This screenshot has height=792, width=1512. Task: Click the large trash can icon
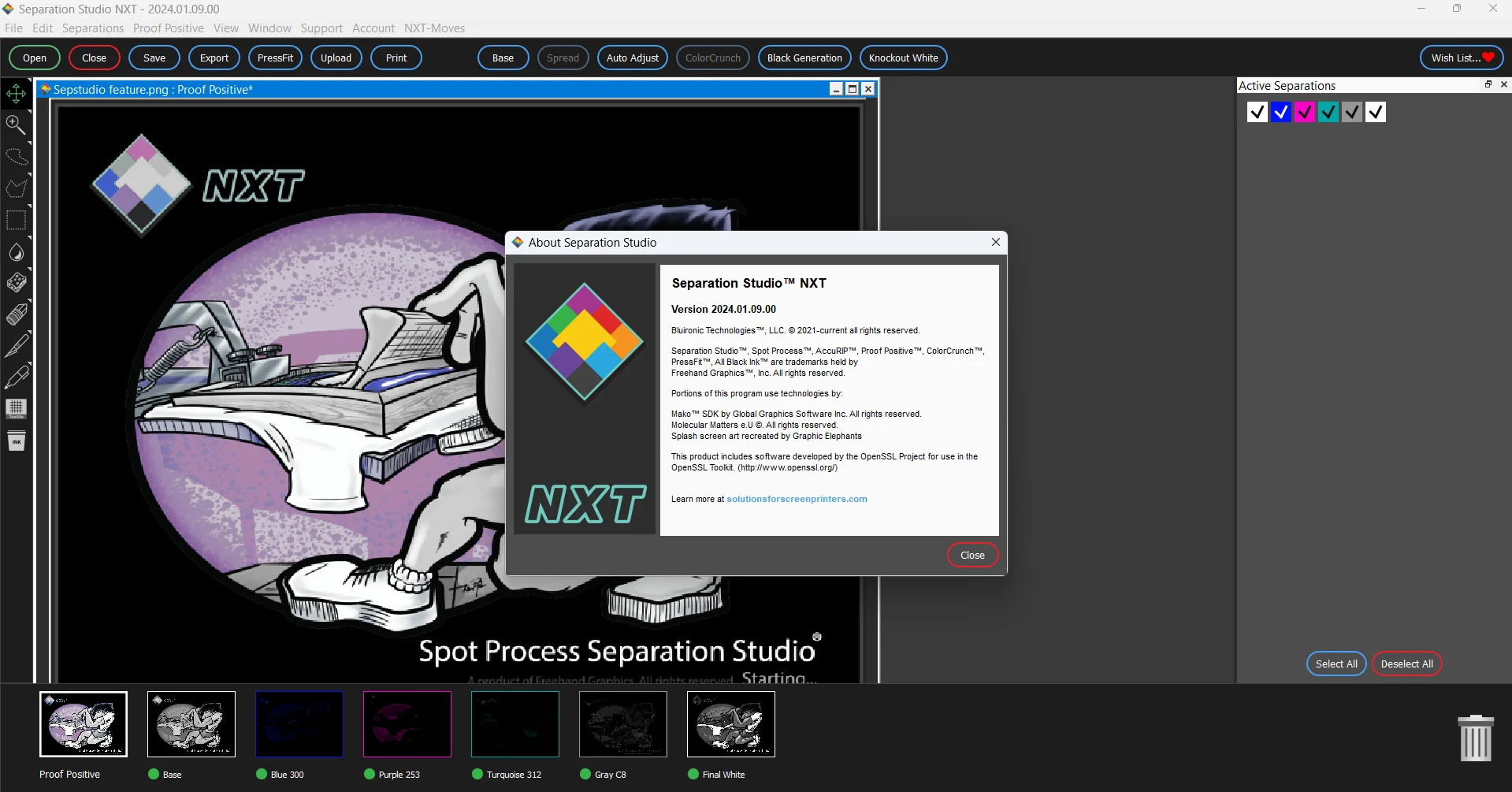point(1476,738)
